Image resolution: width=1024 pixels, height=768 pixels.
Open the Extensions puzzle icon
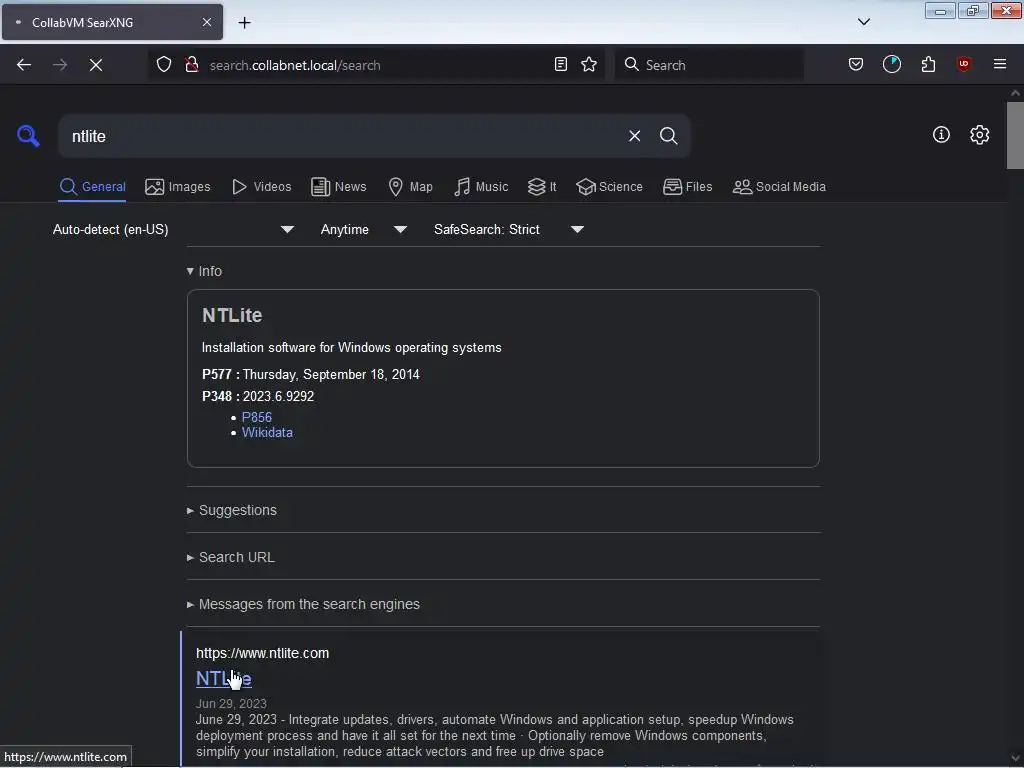(x=928, y=65)
